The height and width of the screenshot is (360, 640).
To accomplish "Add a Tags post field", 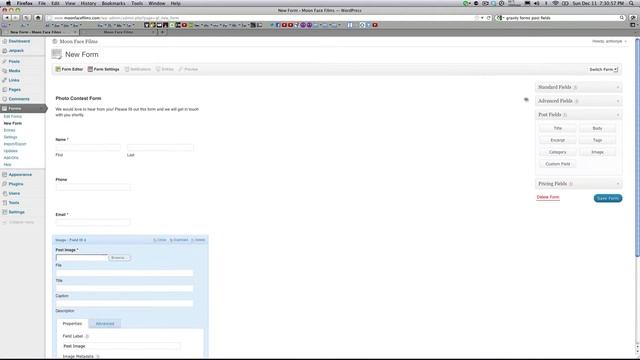I will click(597, 140).
